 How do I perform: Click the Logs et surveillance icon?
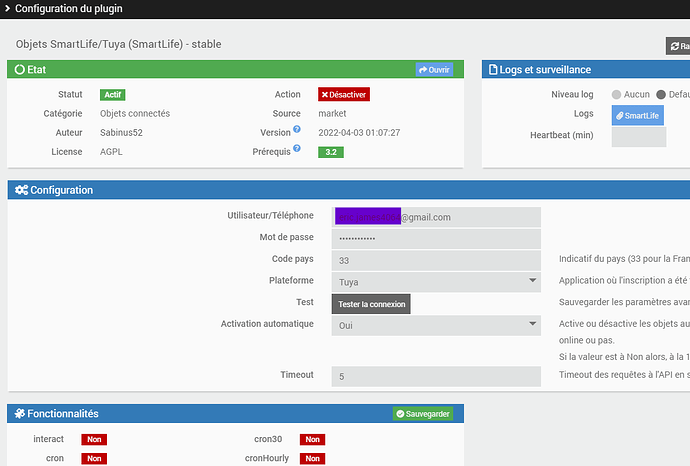494,70
